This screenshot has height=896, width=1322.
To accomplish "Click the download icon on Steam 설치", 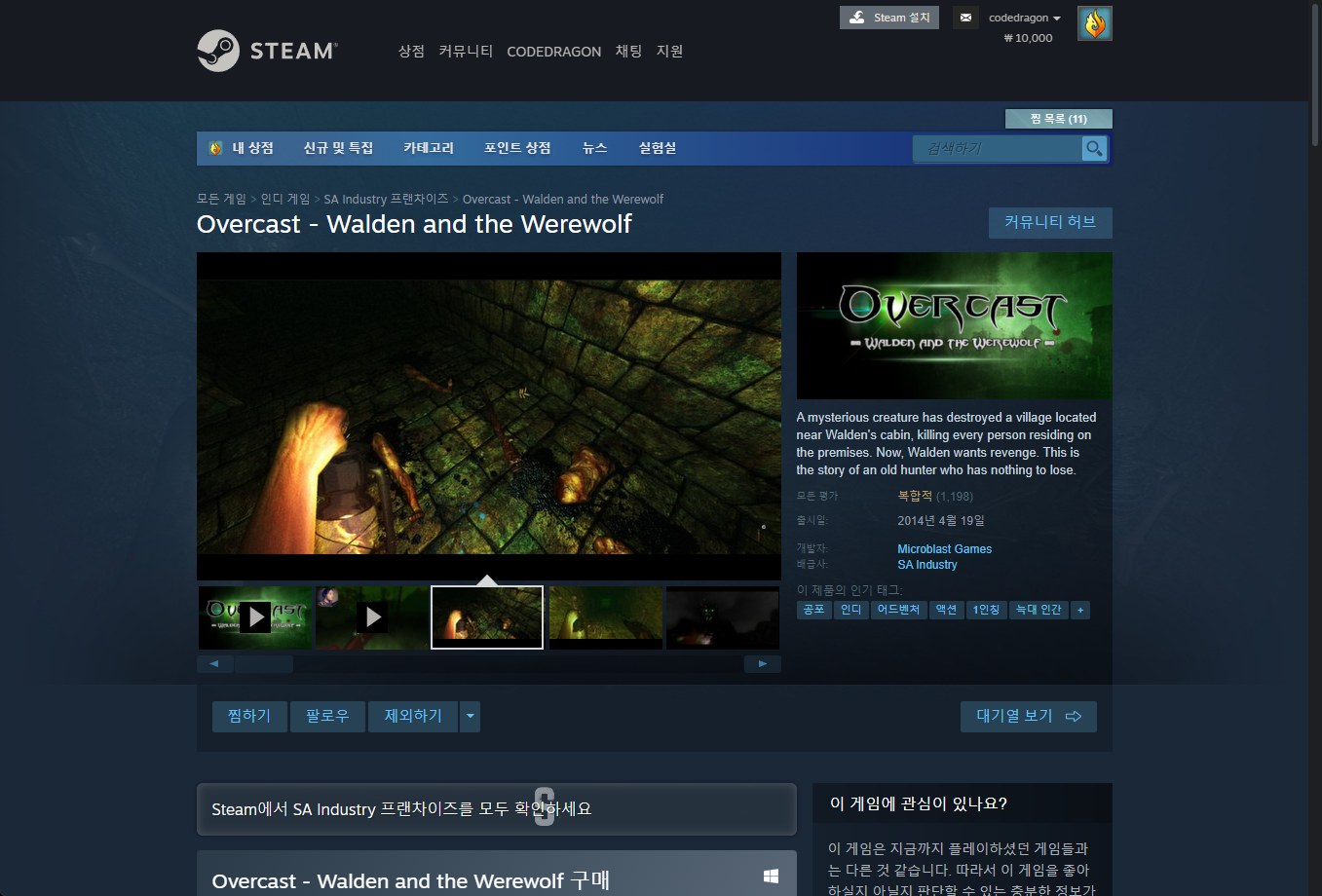I will click(857, 18).
